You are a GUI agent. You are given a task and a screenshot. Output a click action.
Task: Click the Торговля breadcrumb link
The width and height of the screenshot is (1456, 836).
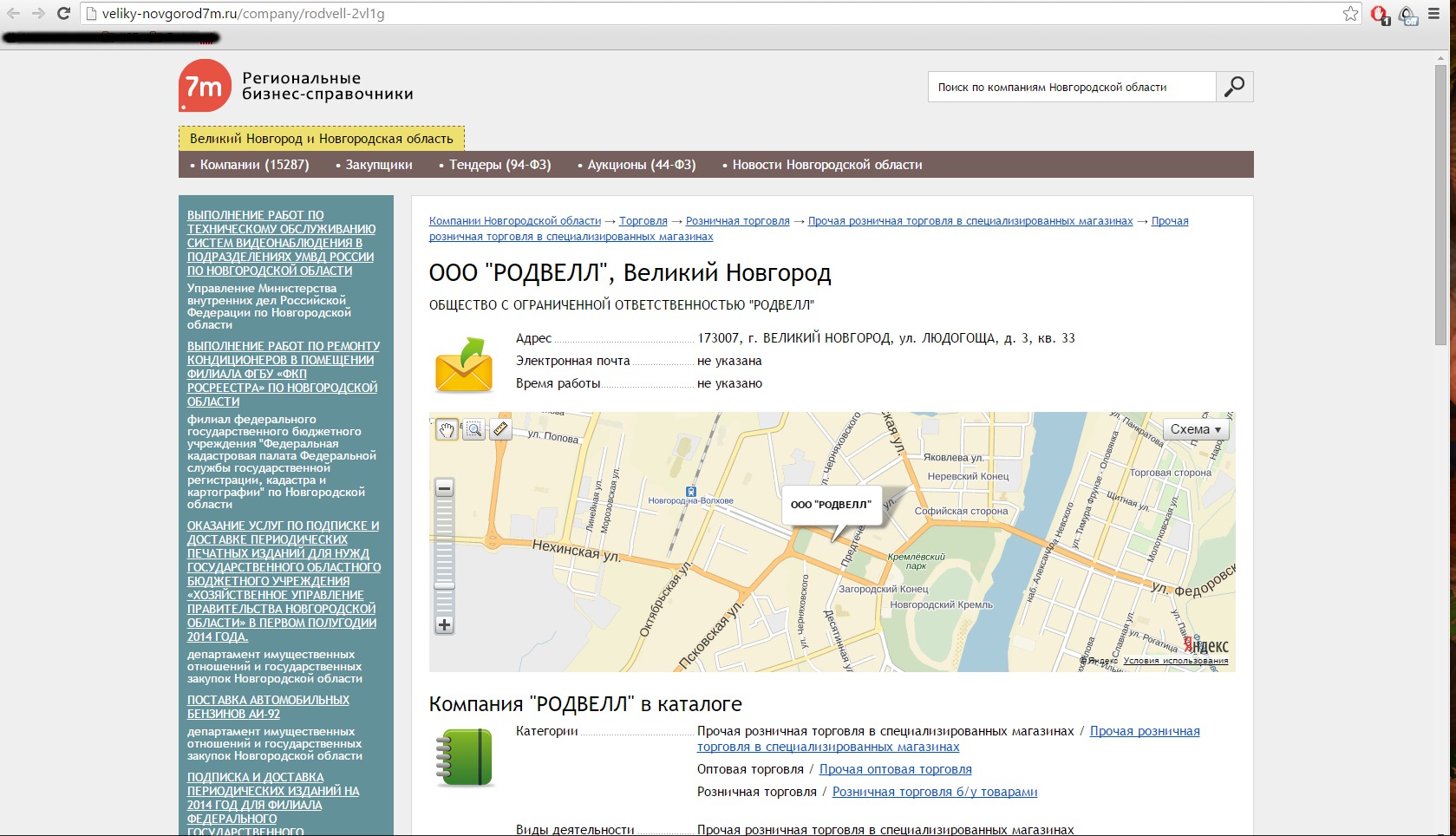coord(643,221)
